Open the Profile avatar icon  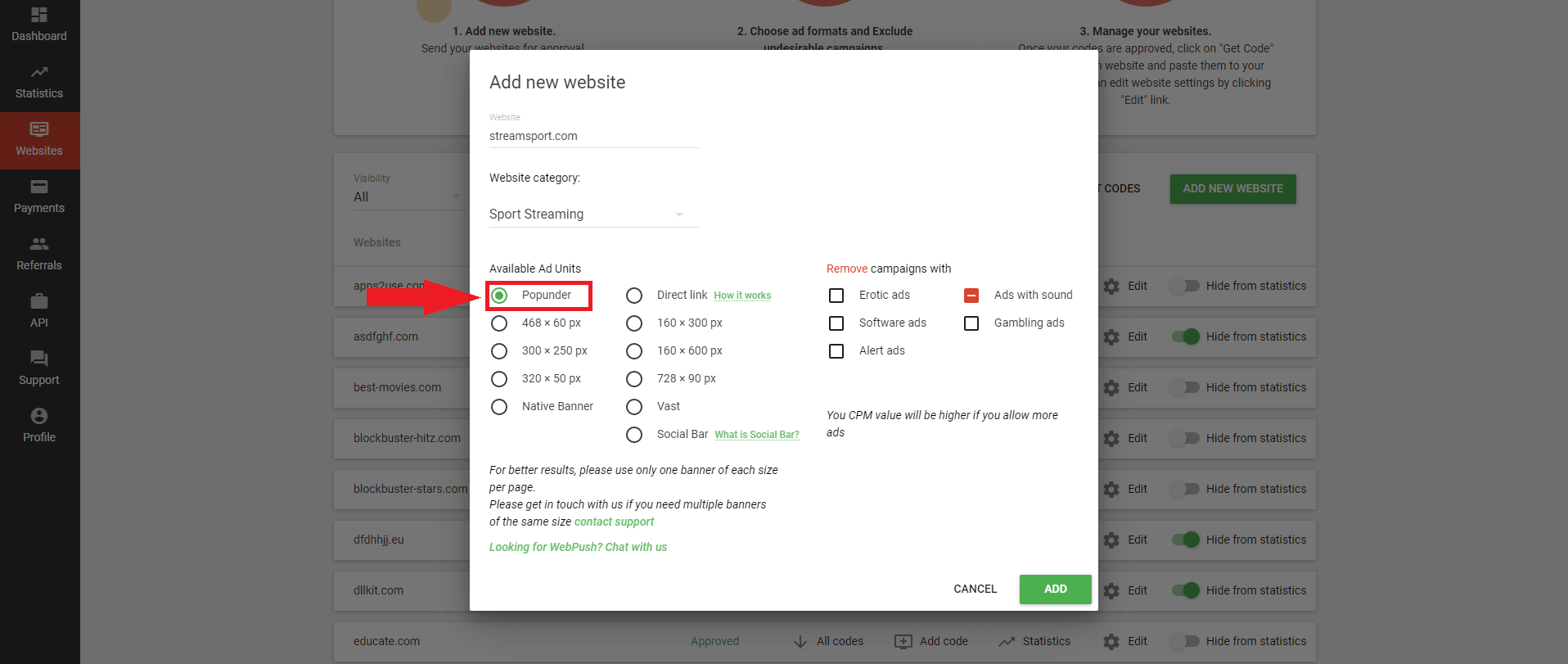[x=39, y=416]
